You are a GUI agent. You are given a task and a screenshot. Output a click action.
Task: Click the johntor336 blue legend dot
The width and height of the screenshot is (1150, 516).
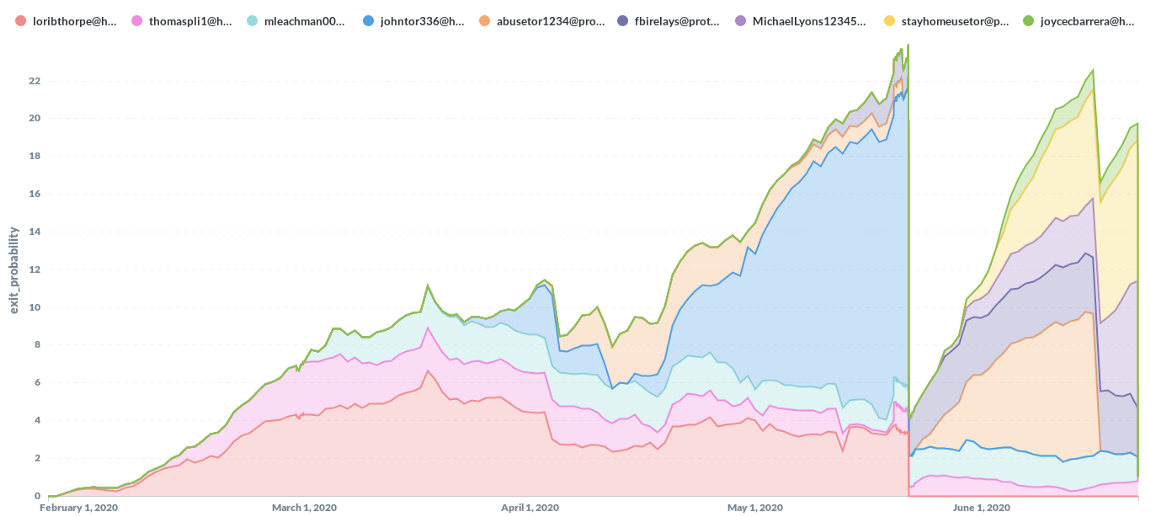[368, 20]
